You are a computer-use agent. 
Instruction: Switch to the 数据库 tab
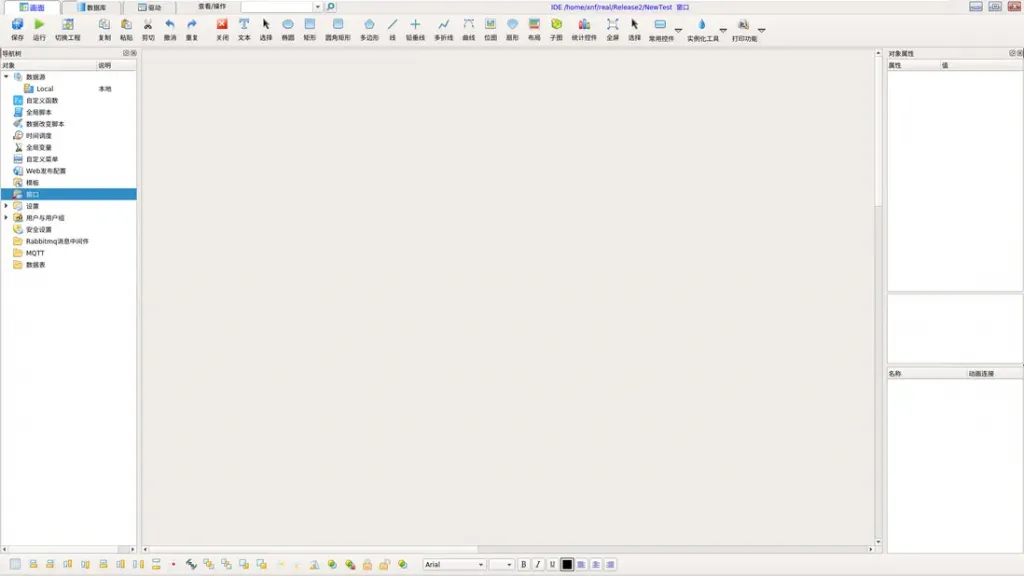tap(91, 7)
